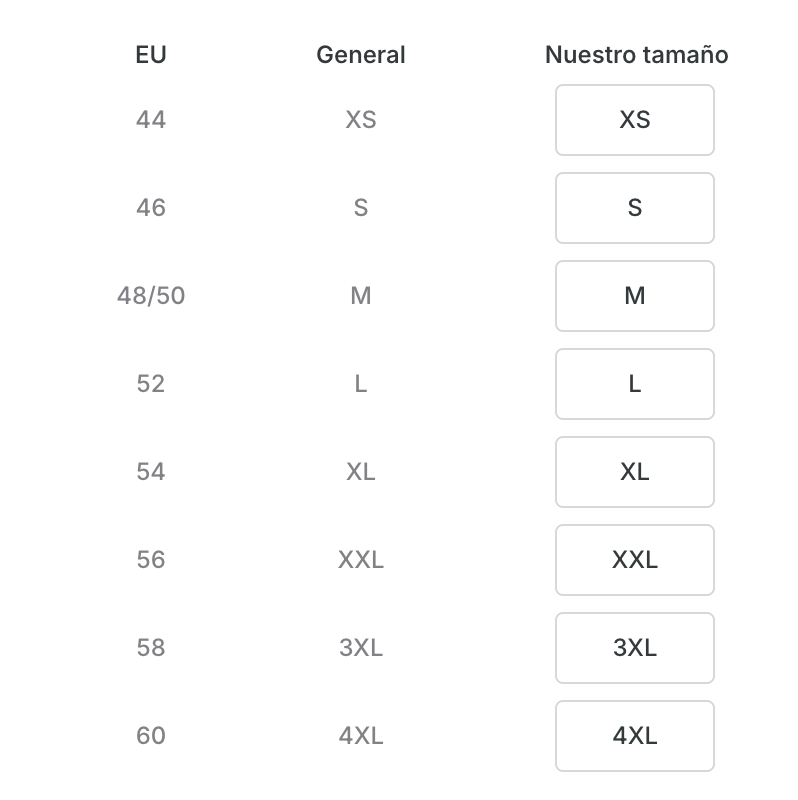Select the XXL size button
Screen dimensions: 798x800
coord(635,560)
